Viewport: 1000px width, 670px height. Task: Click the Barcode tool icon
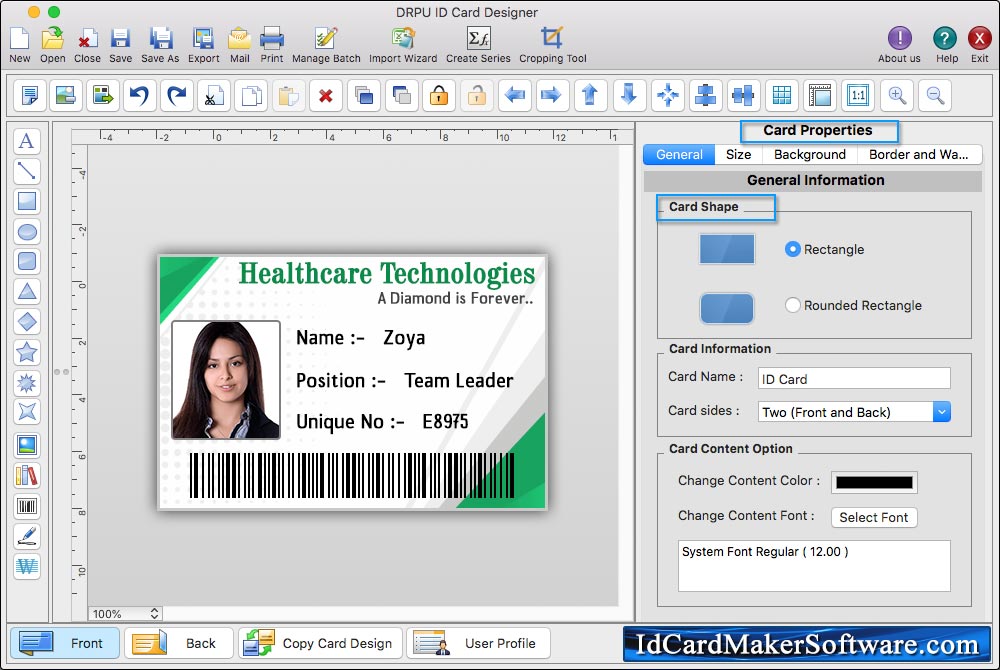[x=27, y=506]
